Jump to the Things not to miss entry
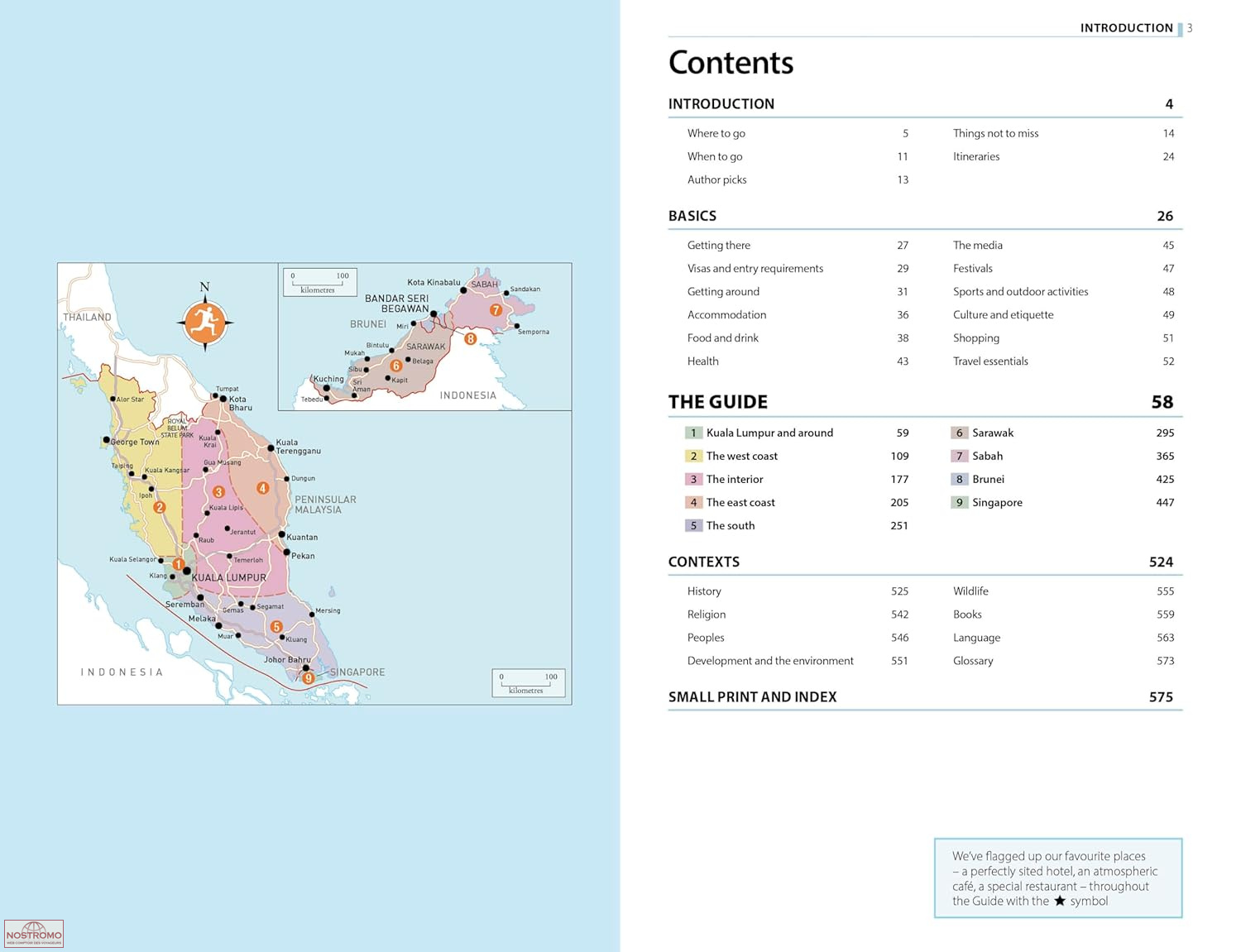Image resolution: width=1241 pixels, height=952 pixels. [x=995, y=133]
